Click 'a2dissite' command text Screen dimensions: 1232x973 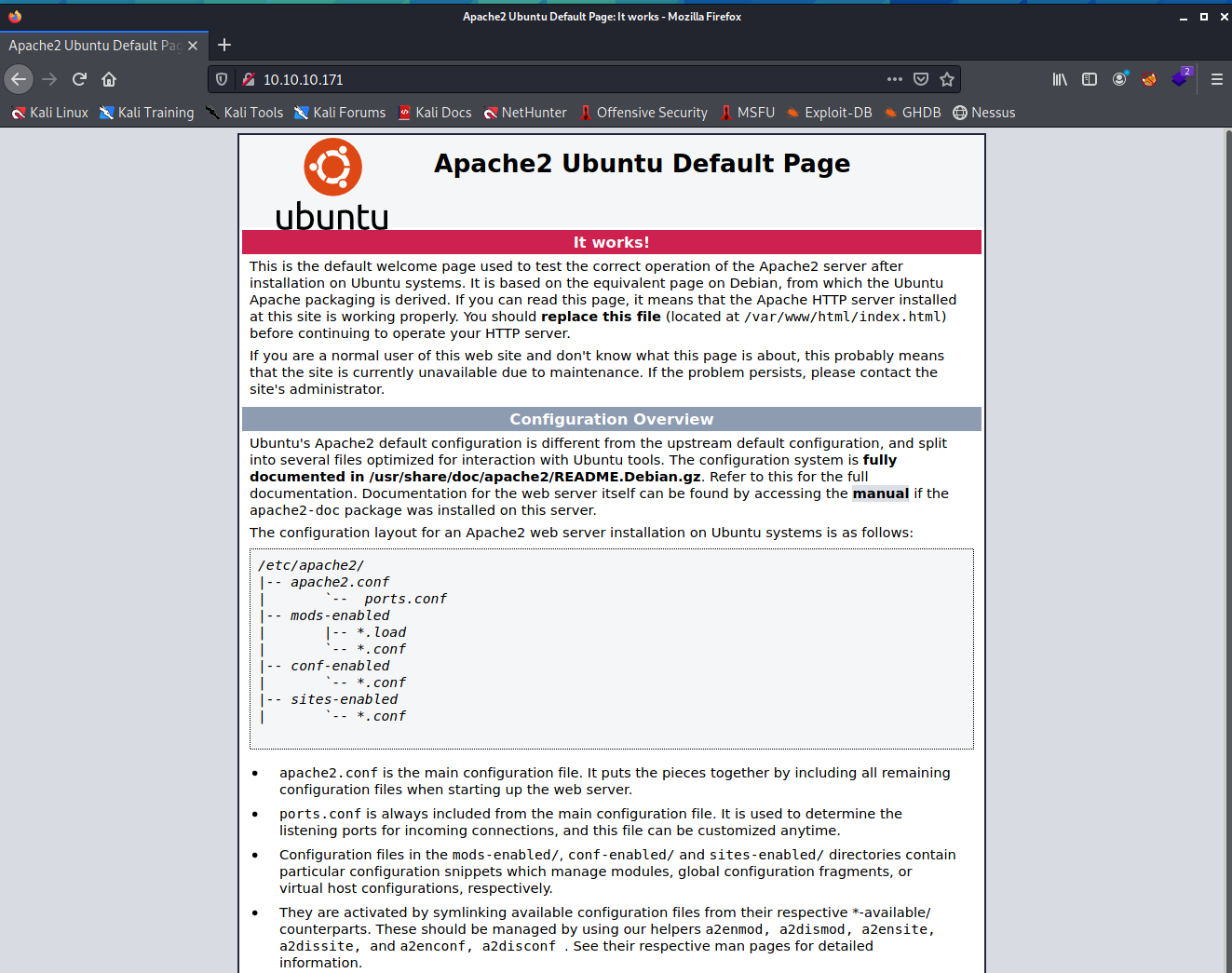317,946
